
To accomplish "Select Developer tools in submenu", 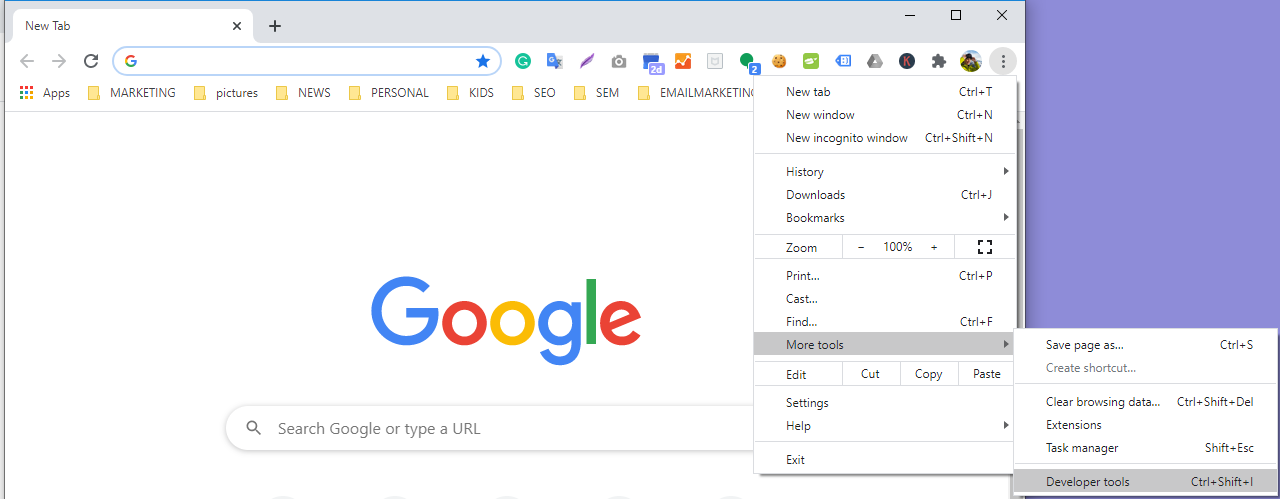I will [1145, 482].
